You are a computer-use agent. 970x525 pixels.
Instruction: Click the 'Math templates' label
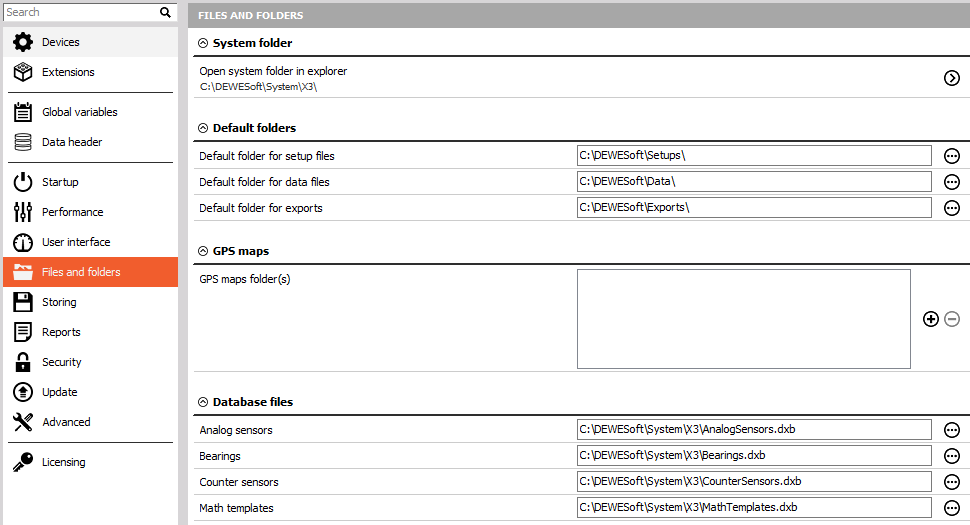236,508
